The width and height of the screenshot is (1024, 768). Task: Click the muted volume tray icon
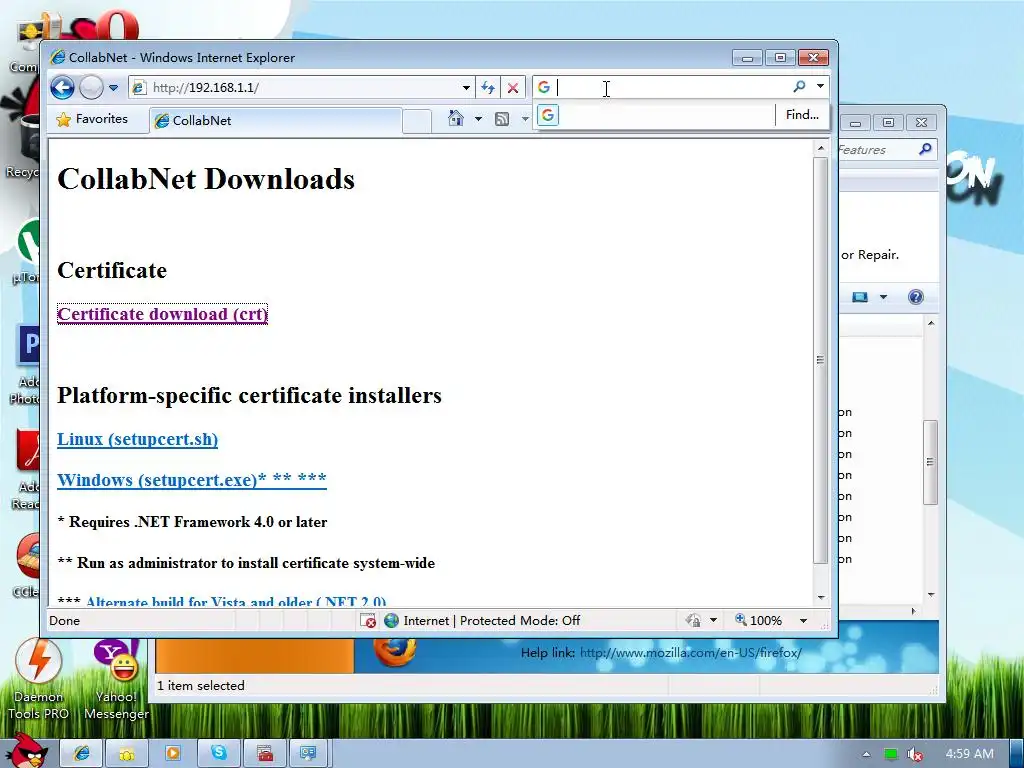click(x=915, y=754)
